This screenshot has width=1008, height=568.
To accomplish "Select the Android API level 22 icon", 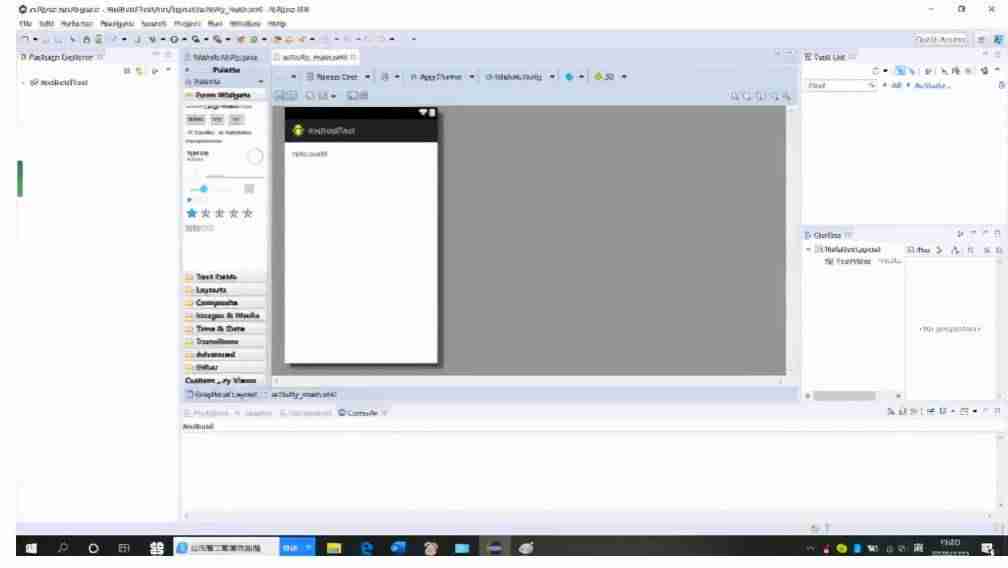I will [605, 76].
